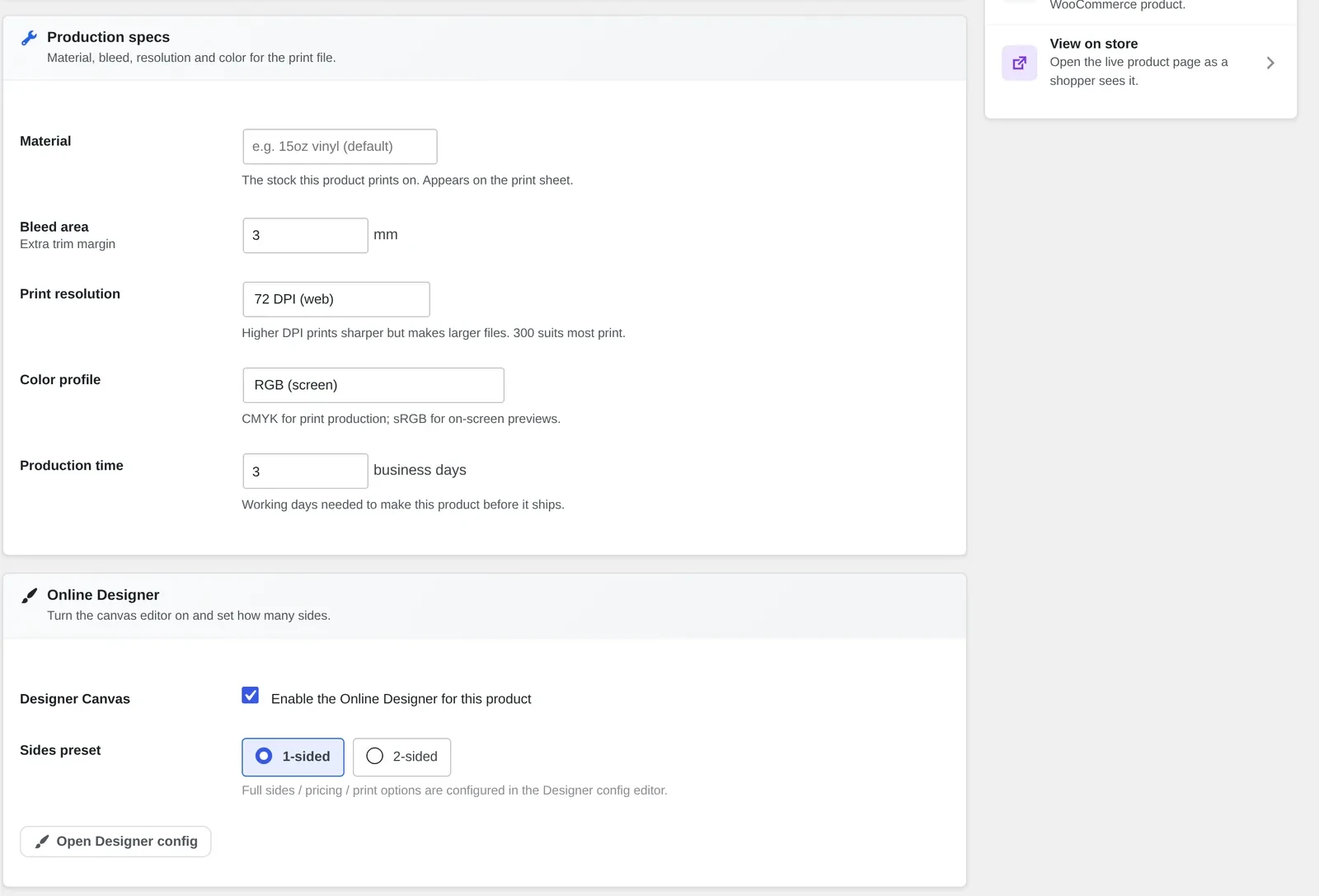This screenshot has height=896, width=1319.
Task: Expand the View on store chevron arrow
Action: [x=1270, y=63]
